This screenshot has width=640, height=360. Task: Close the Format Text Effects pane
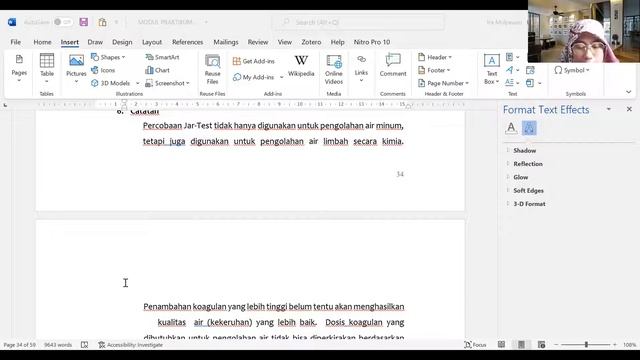click(629, 109)
